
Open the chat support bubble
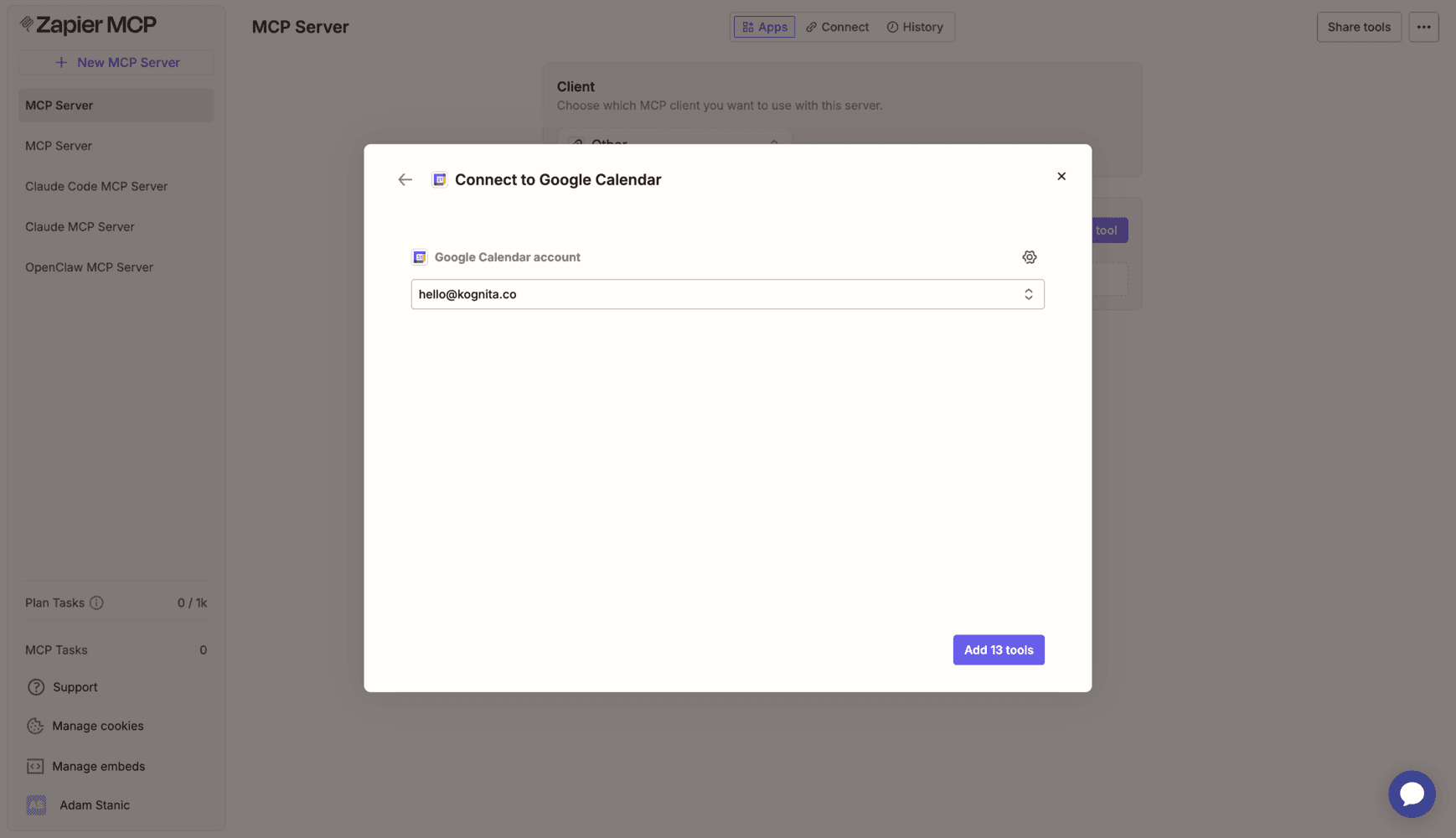[1412, 794]
